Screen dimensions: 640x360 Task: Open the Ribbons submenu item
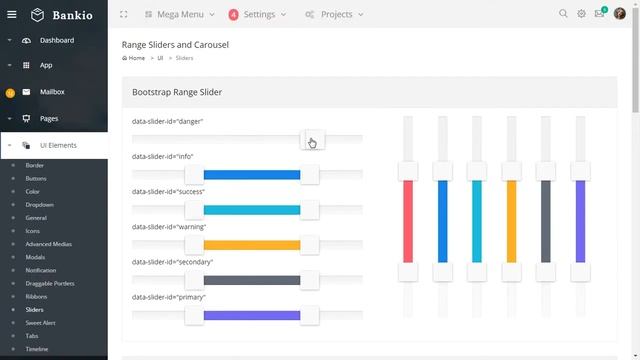[x=36, y=297]
